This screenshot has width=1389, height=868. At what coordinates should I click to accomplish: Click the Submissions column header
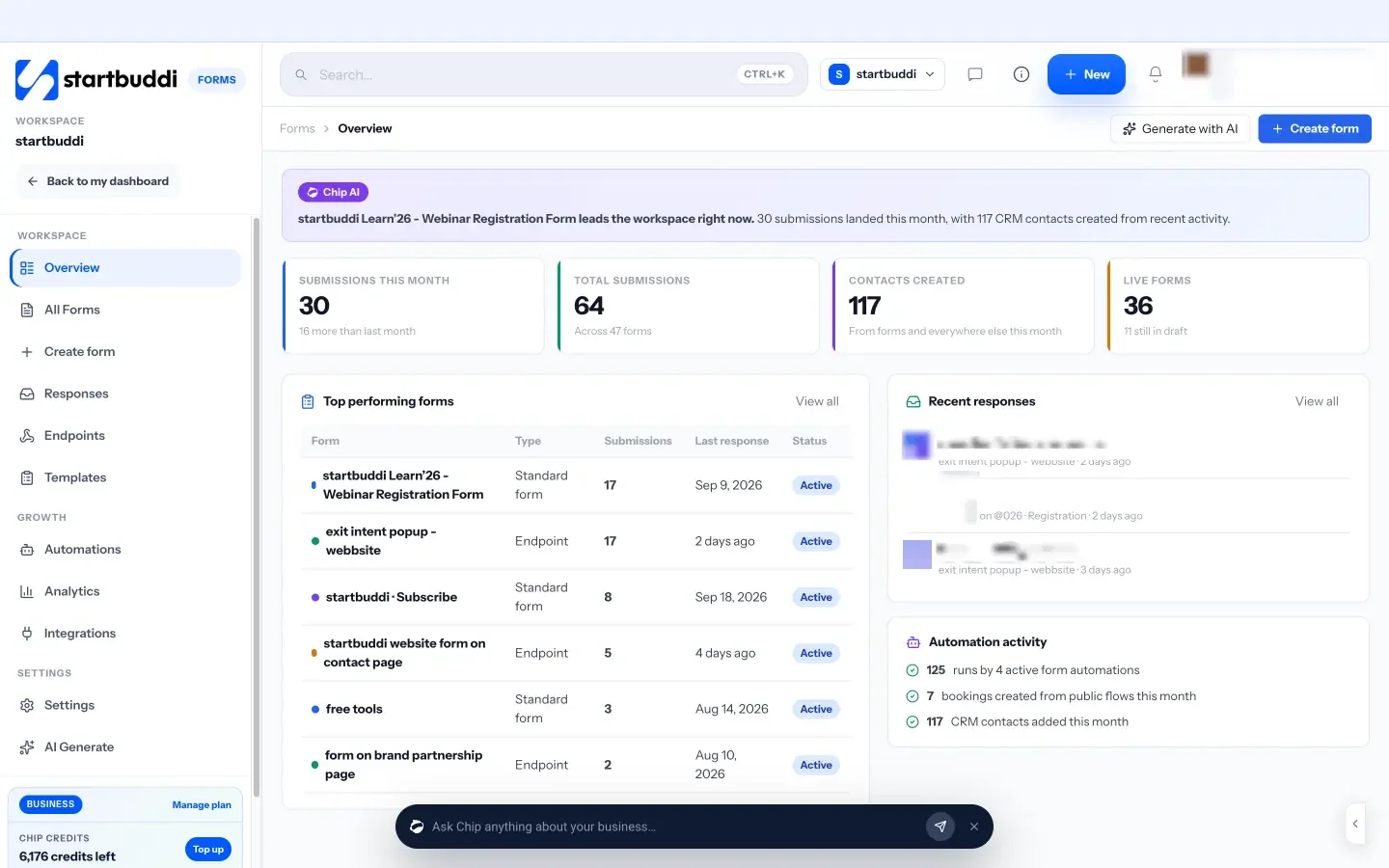pos(638,441)
